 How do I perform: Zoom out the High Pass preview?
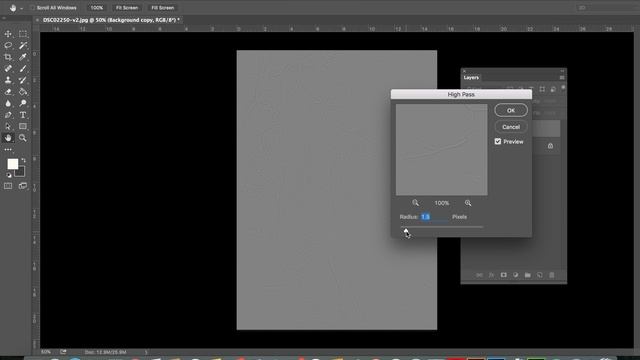point(415,203)
